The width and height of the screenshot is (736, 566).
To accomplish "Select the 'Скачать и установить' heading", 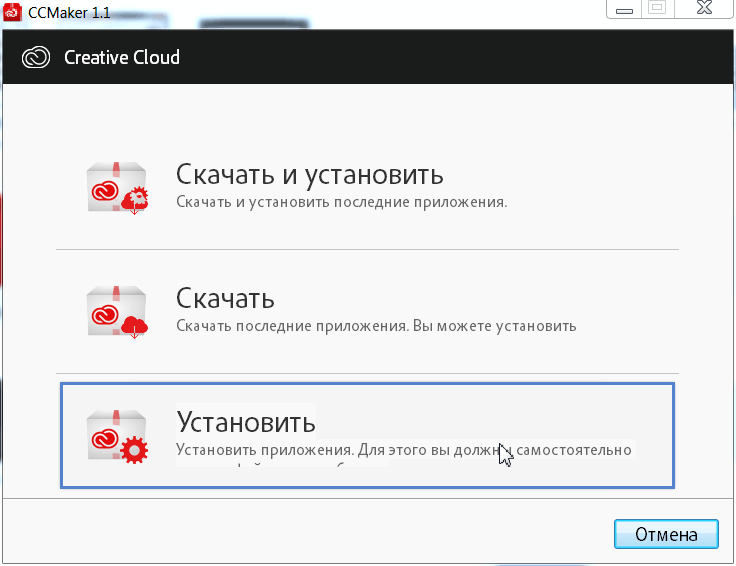I will pyautogui.click(x=309, y=175).
